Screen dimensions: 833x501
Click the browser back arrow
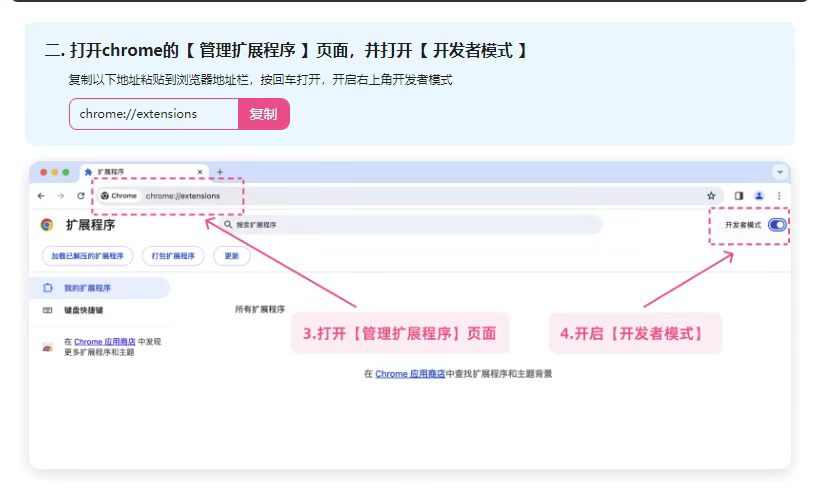tap(41, 196)
